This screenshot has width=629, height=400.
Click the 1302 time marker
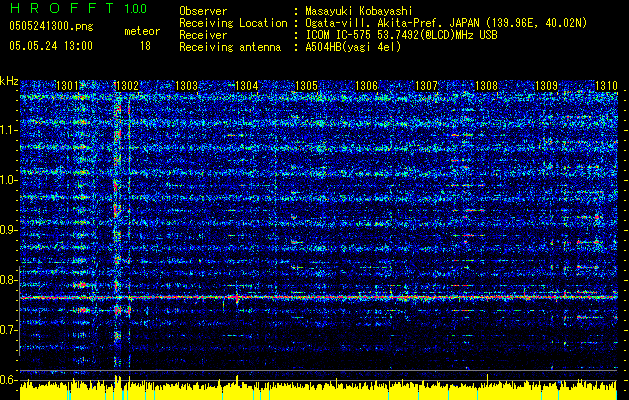127,86
